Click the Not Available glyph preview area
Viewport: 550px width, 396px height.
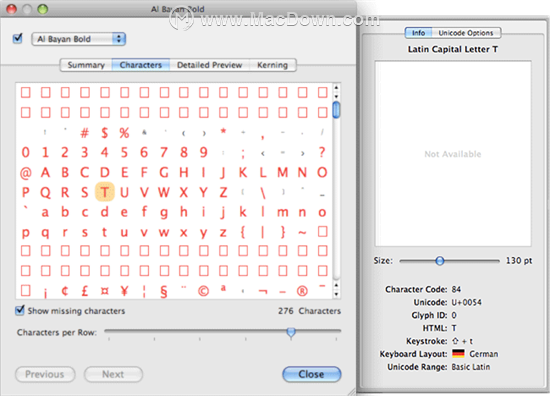pos(453,154)
